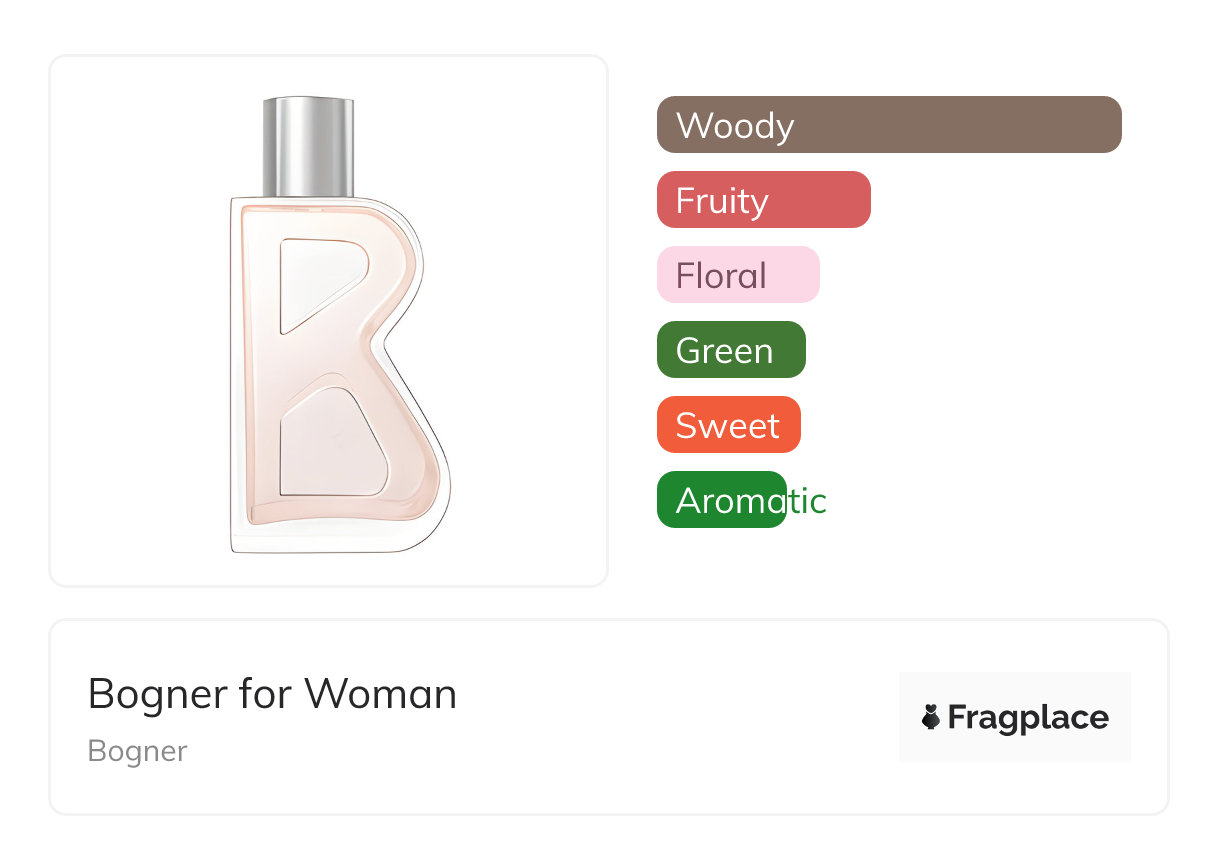Pick the pink Floral accord bar
This screenshot has height=864, width=1218.
(x=738, y=275)
